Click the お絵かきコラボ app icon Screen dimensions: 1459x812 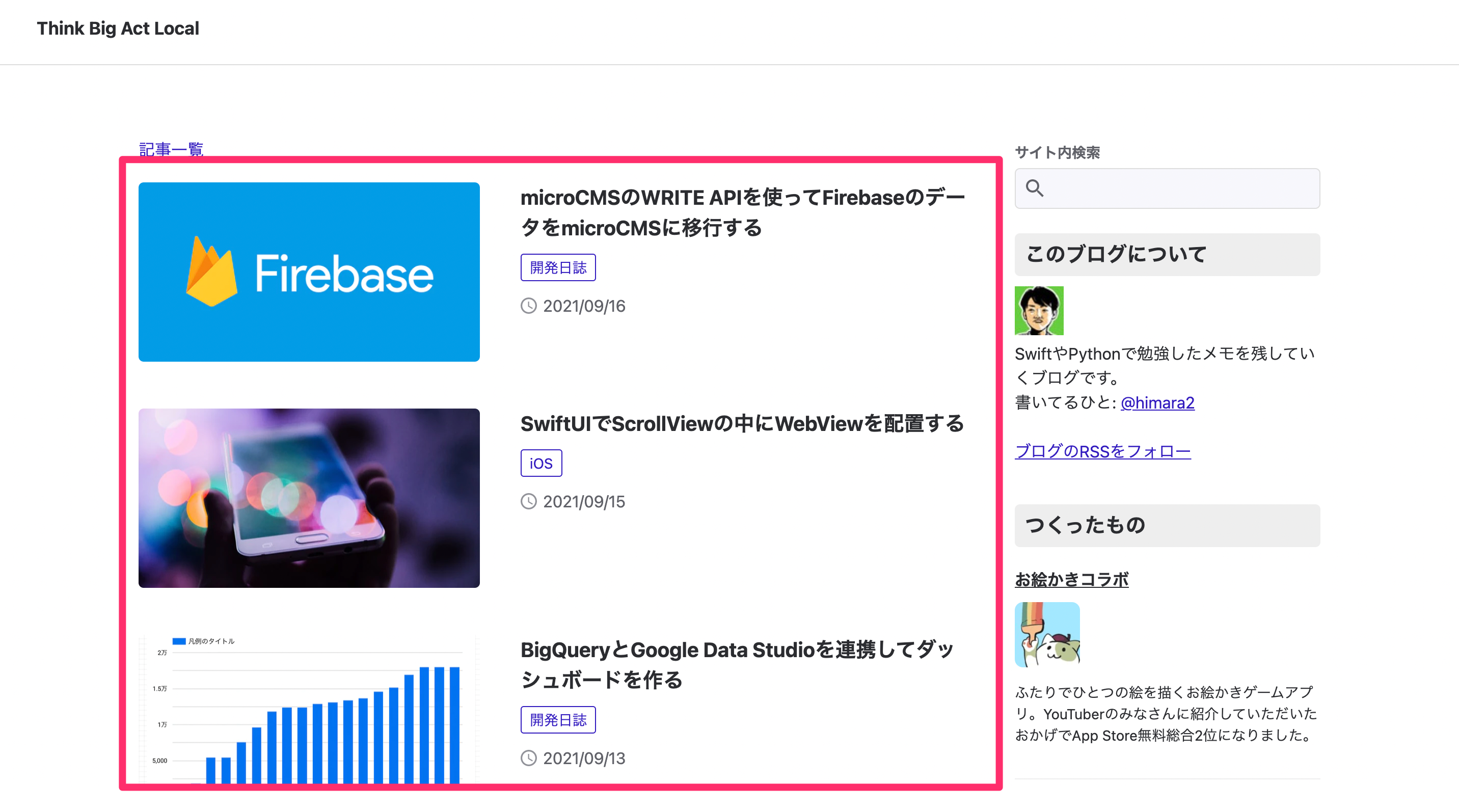(1047, 634)
